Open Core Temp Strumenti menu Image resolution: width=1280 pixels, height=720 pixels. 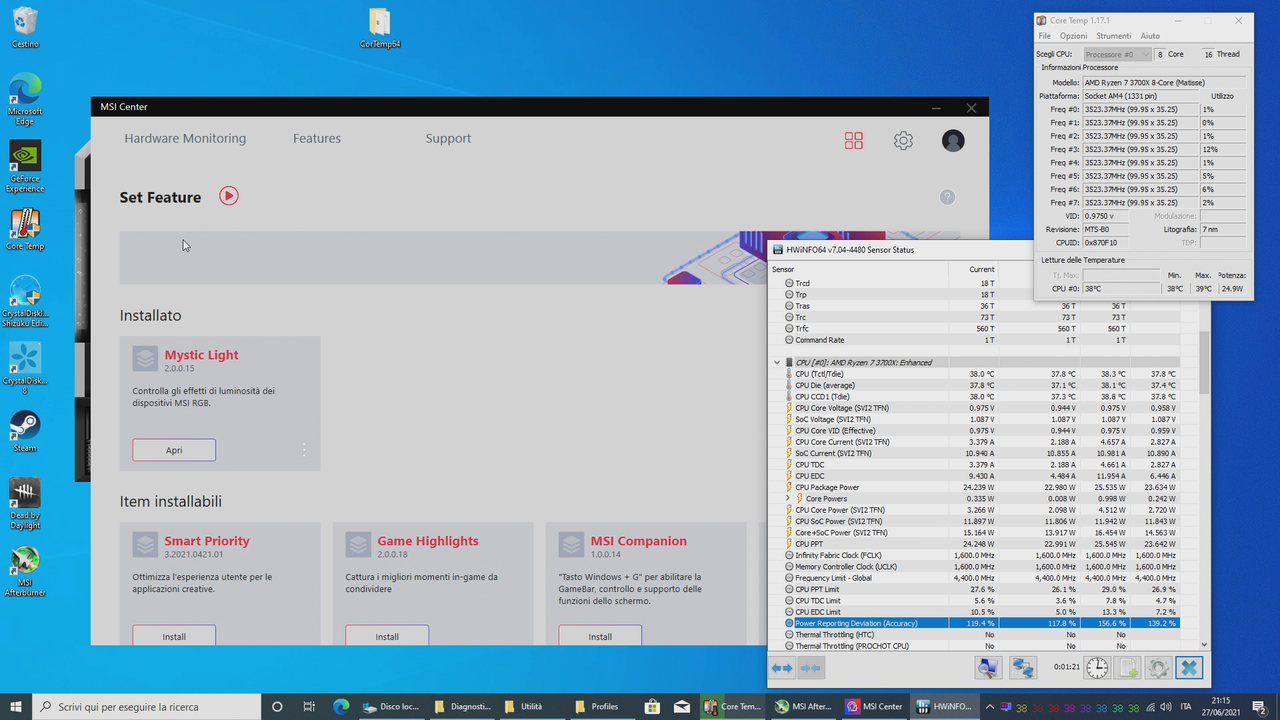[1114, 36]
